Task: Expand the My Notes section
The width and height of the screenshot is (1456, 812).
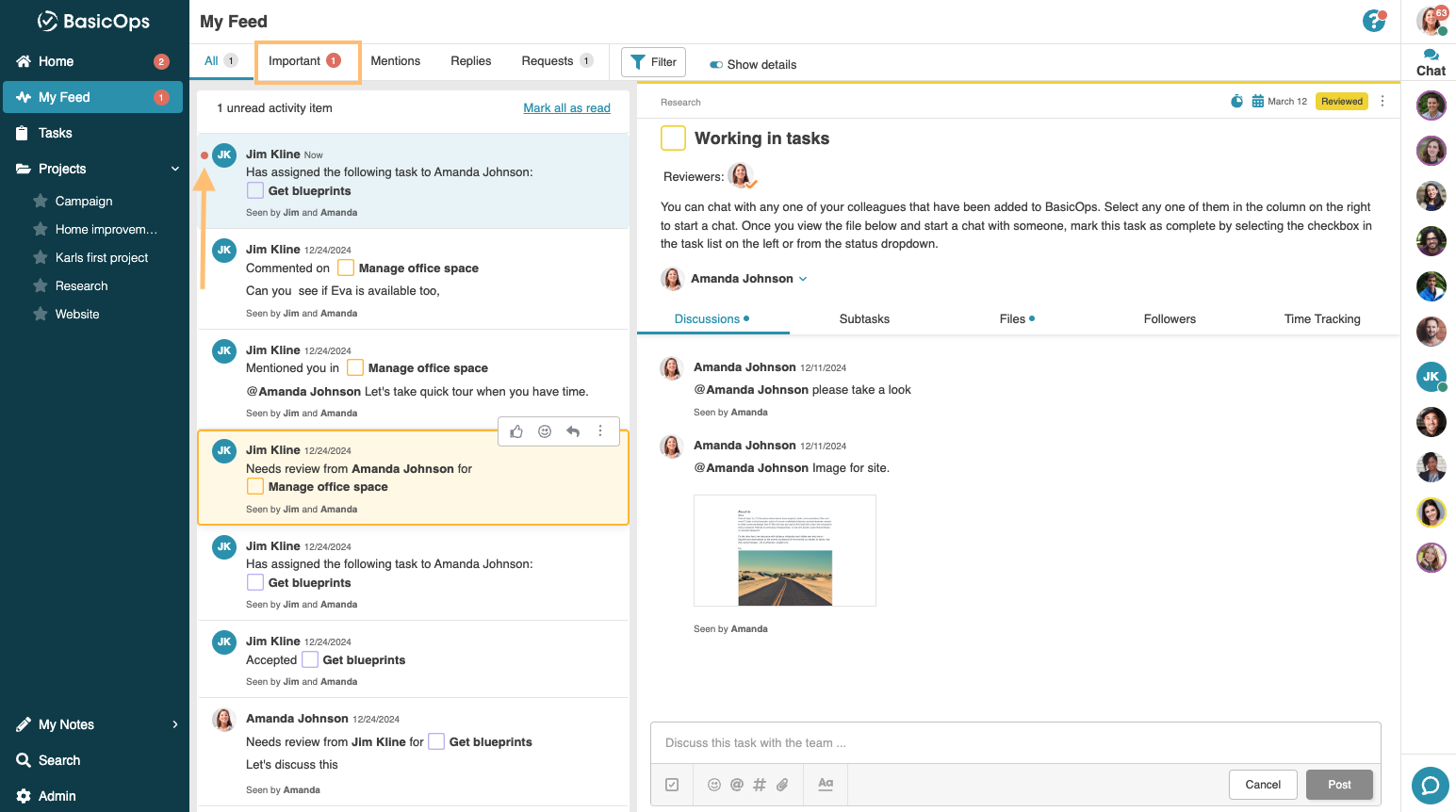Action: 174,724
